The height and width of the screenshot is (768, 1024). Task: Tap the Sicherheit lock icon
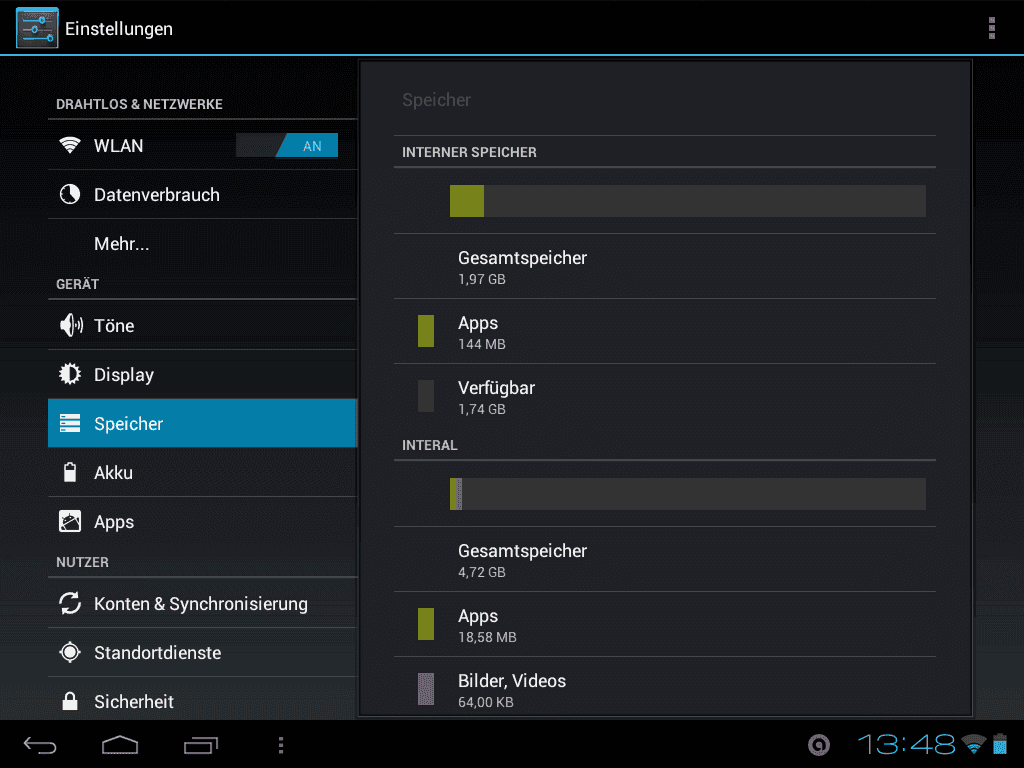[70, 701]
